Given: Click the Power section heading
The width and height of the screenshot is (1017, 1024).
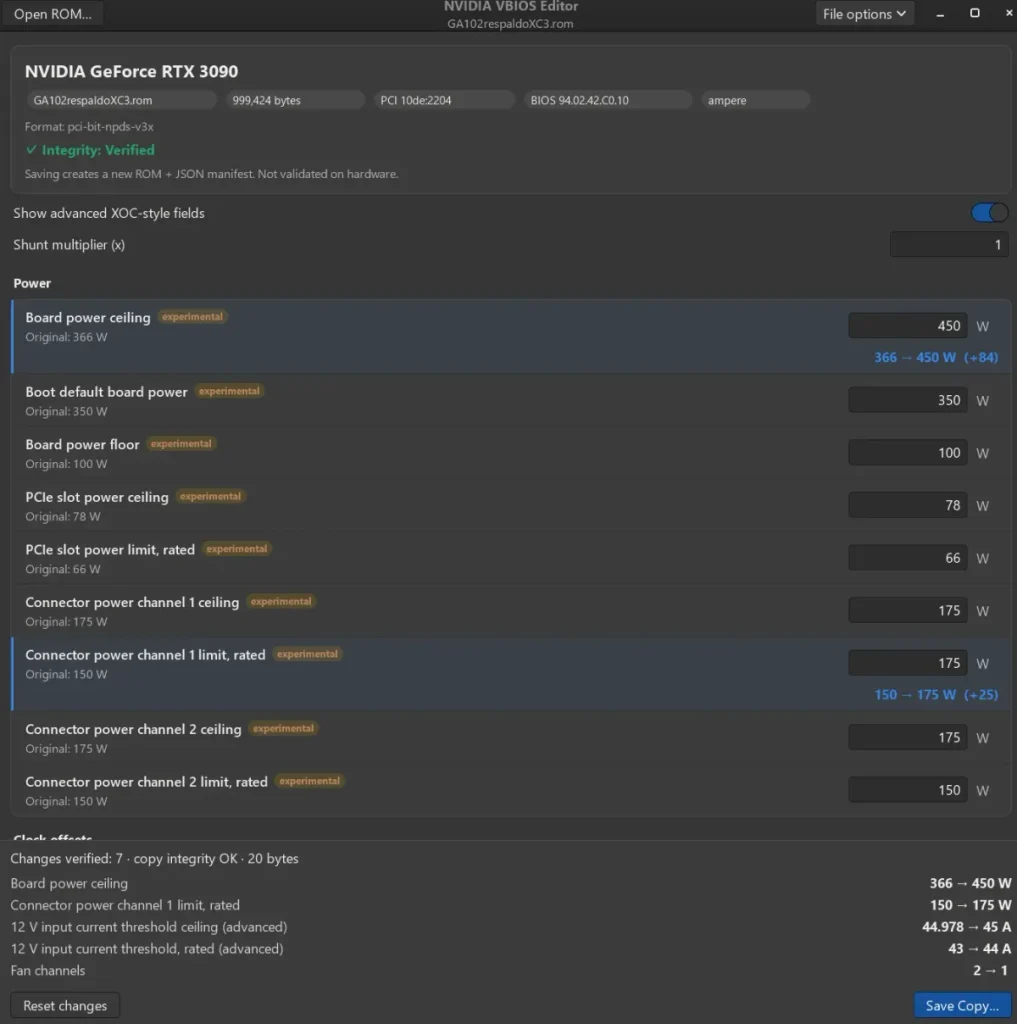Looking at the screenshot, I should tap(32, 283).
